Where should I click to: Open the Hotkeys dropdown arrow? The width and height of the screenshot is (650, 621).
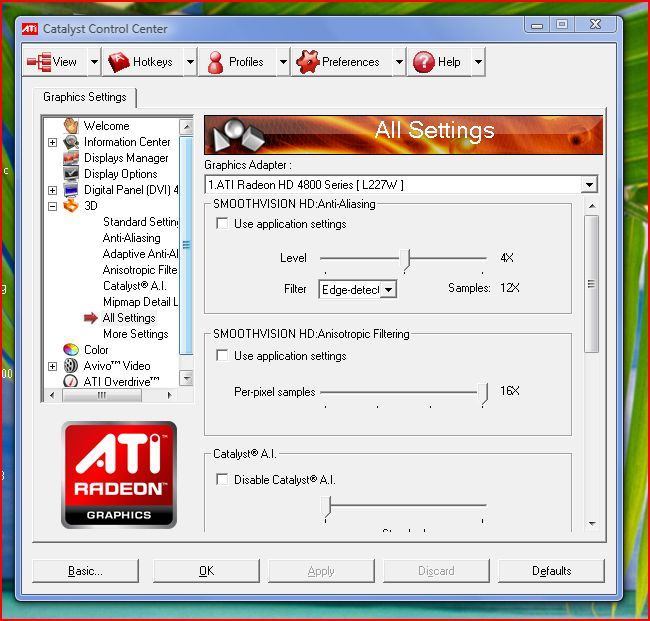[x=190, y=62]
